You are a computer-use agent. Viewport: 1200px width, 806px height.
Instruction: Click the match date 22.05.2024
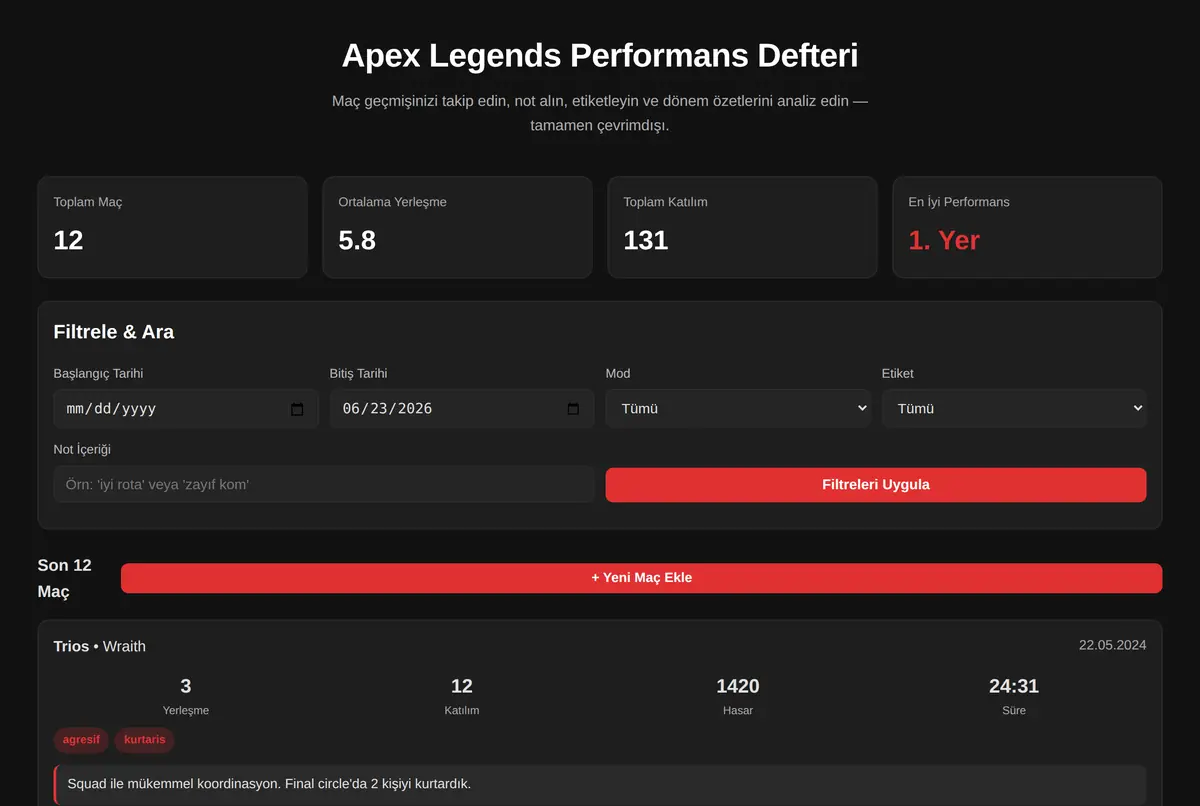[1112, 645]
